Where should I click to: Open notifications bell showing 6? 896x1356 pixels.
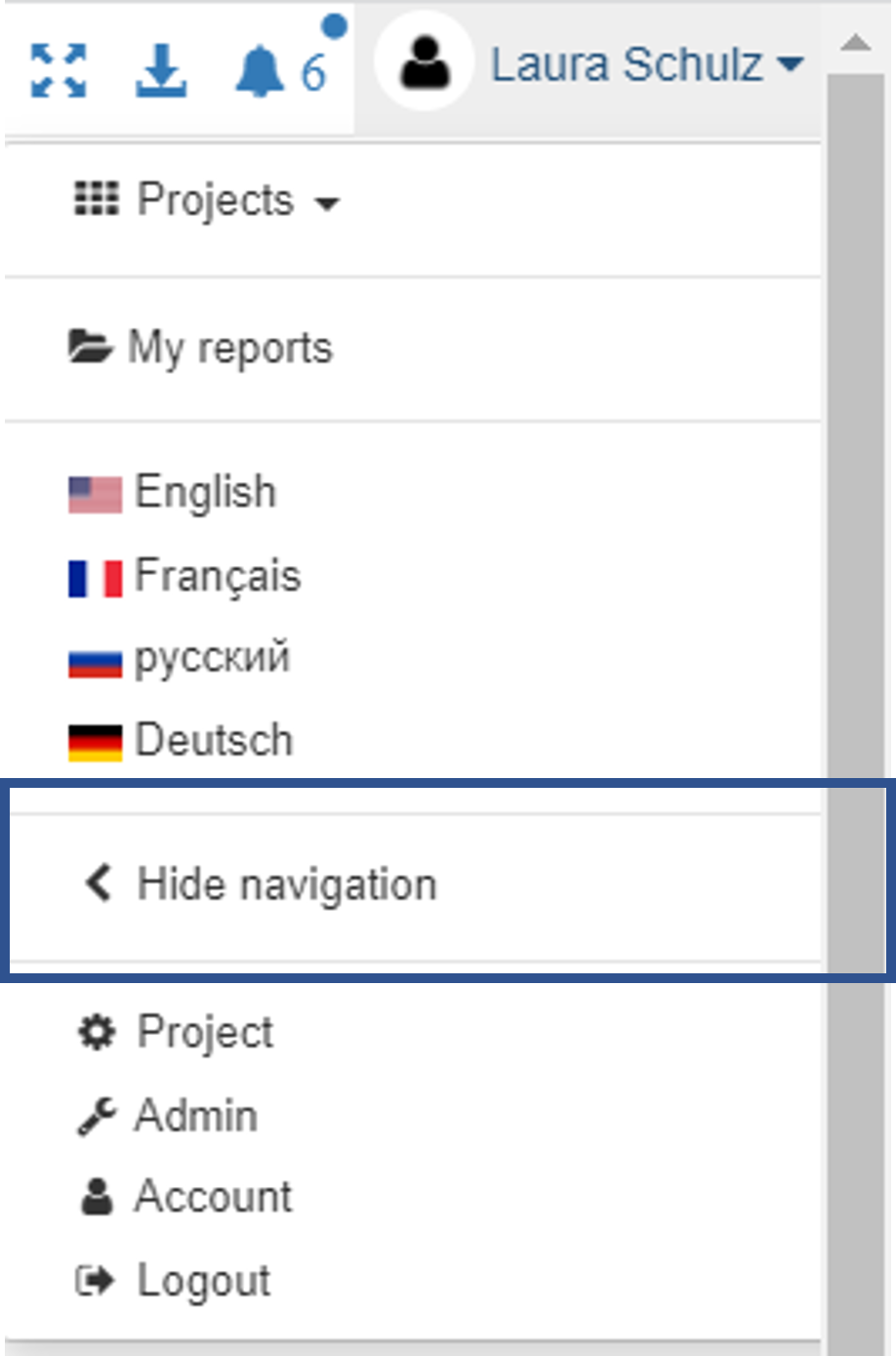pyautogui.click(x=261, y=72)
